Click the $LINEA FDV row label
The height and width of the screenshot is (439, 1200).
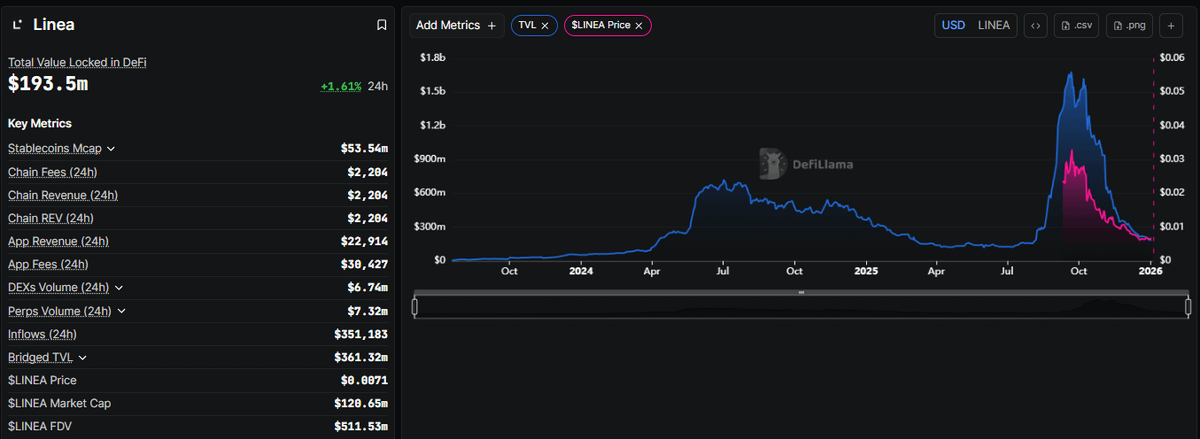pos(41,426)
